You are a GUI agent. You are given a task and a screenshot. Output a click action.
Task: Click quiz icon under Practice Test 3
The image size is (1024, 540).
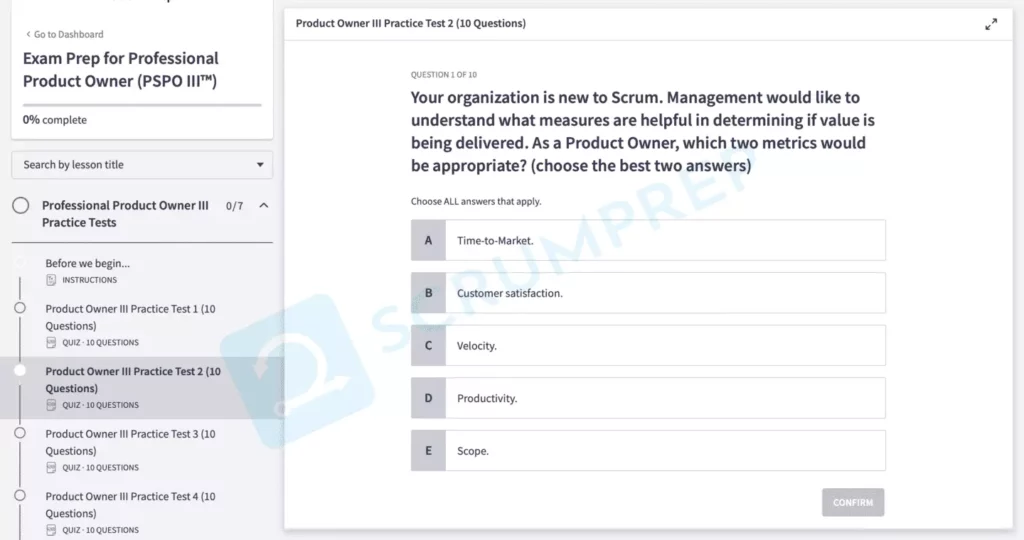51,468
